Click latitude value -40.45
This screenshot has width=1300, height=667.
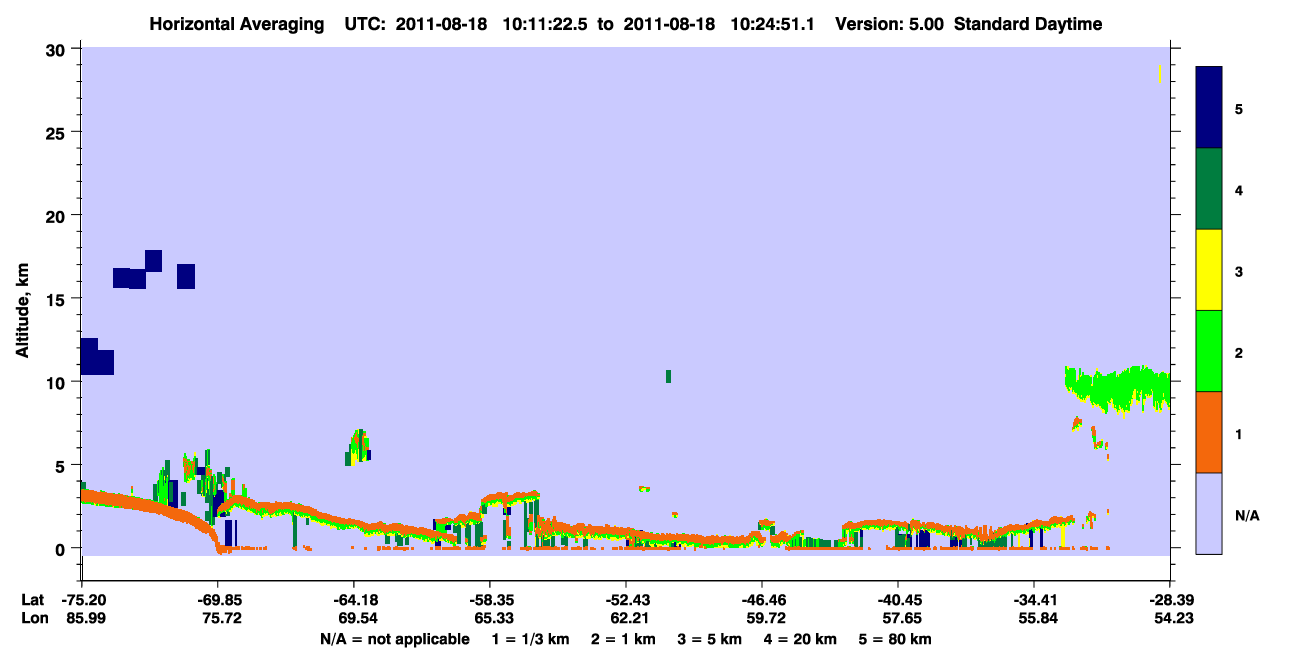click(x=898, y=600)
